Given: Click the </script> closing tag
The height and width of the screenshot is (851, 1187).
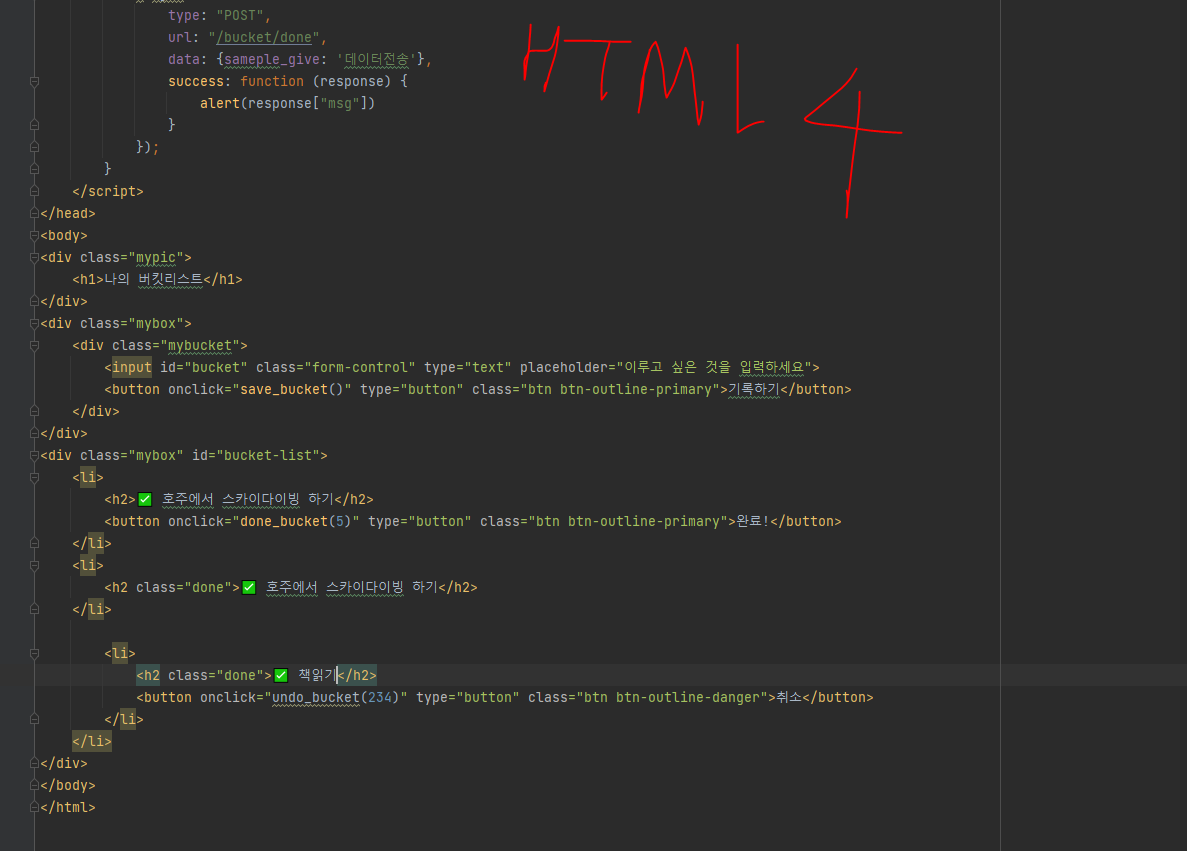Looking at the screenshot, I should [107, 192].
